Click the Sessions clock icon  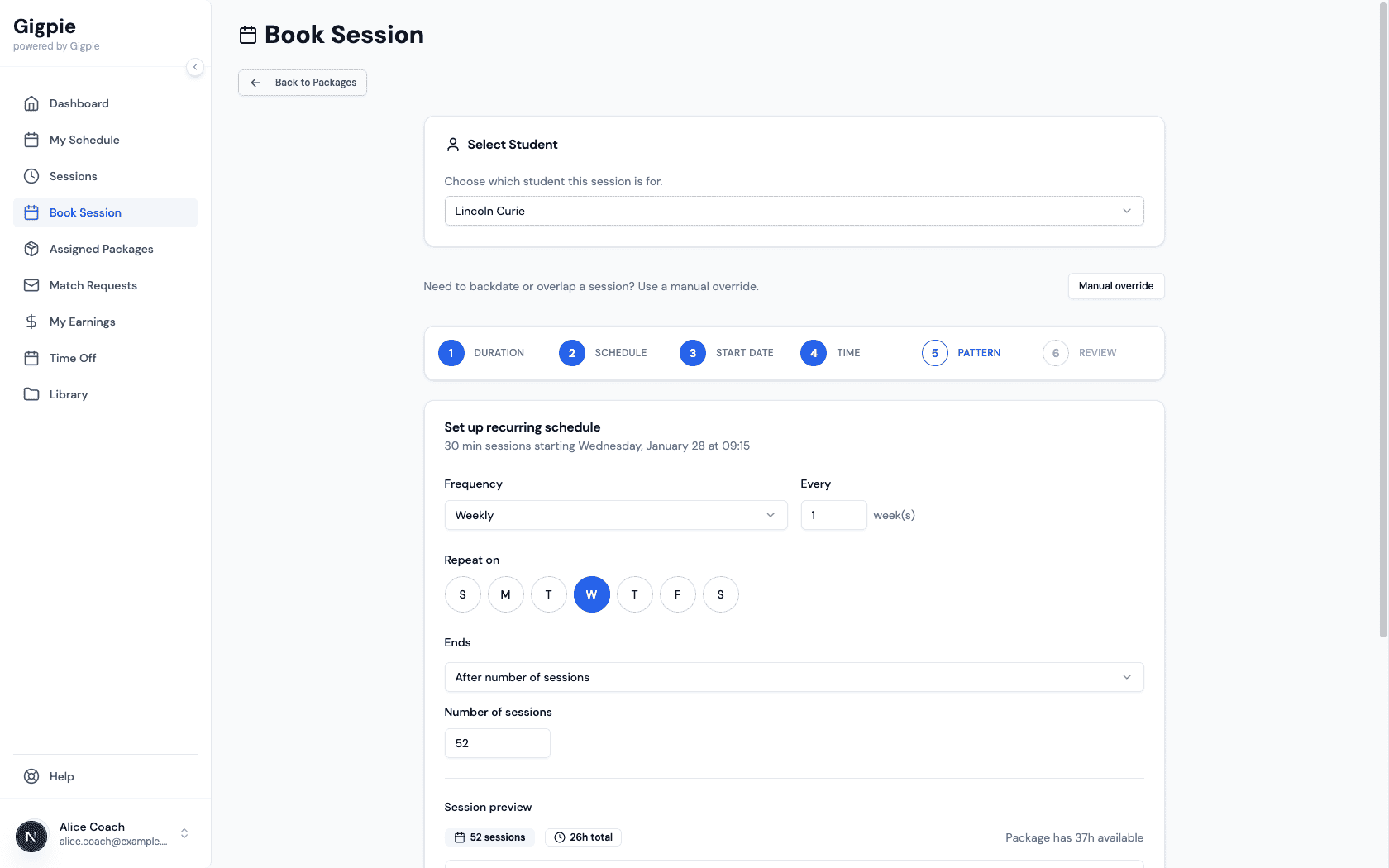pyautogui.click(x=31, y=176)
